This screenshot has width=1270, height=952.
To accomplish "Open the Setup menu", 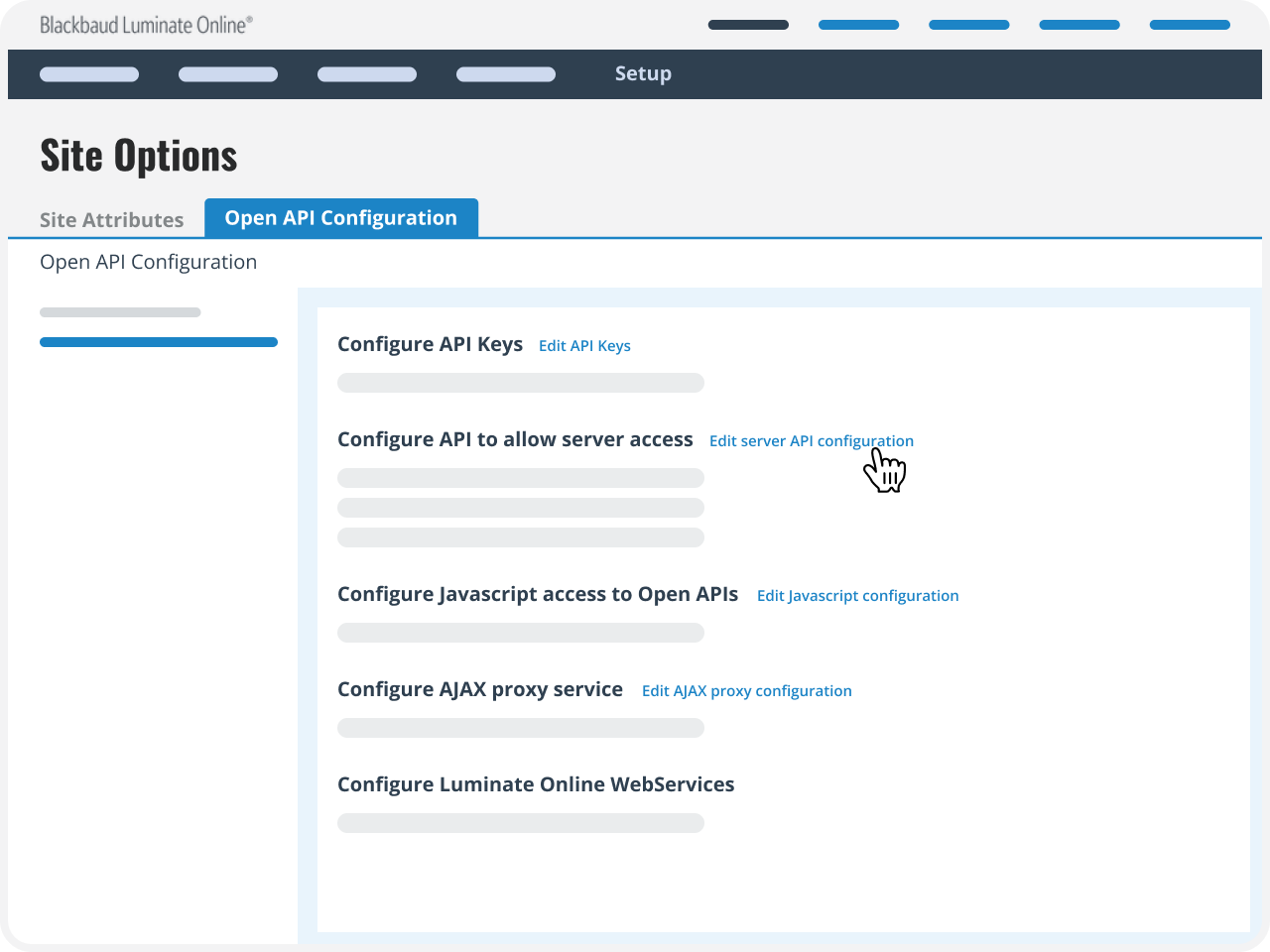I will tap(643, 73).
